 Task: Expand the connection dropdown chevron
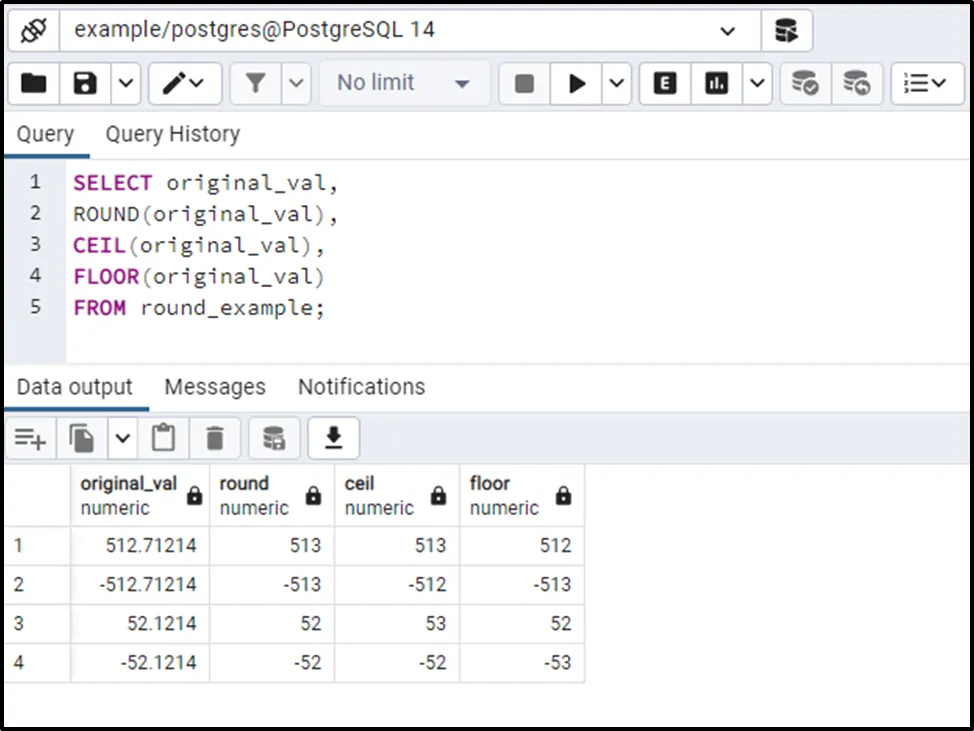pyautogui.click(x=728, y=30)
